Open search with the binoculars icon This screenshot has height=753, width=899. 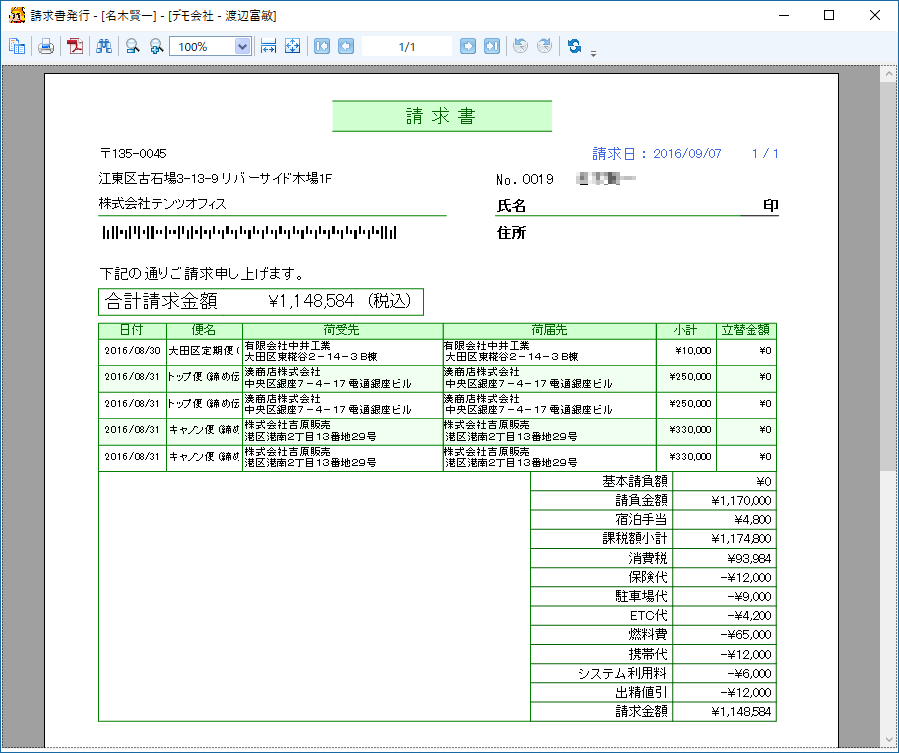click(104, 46)
